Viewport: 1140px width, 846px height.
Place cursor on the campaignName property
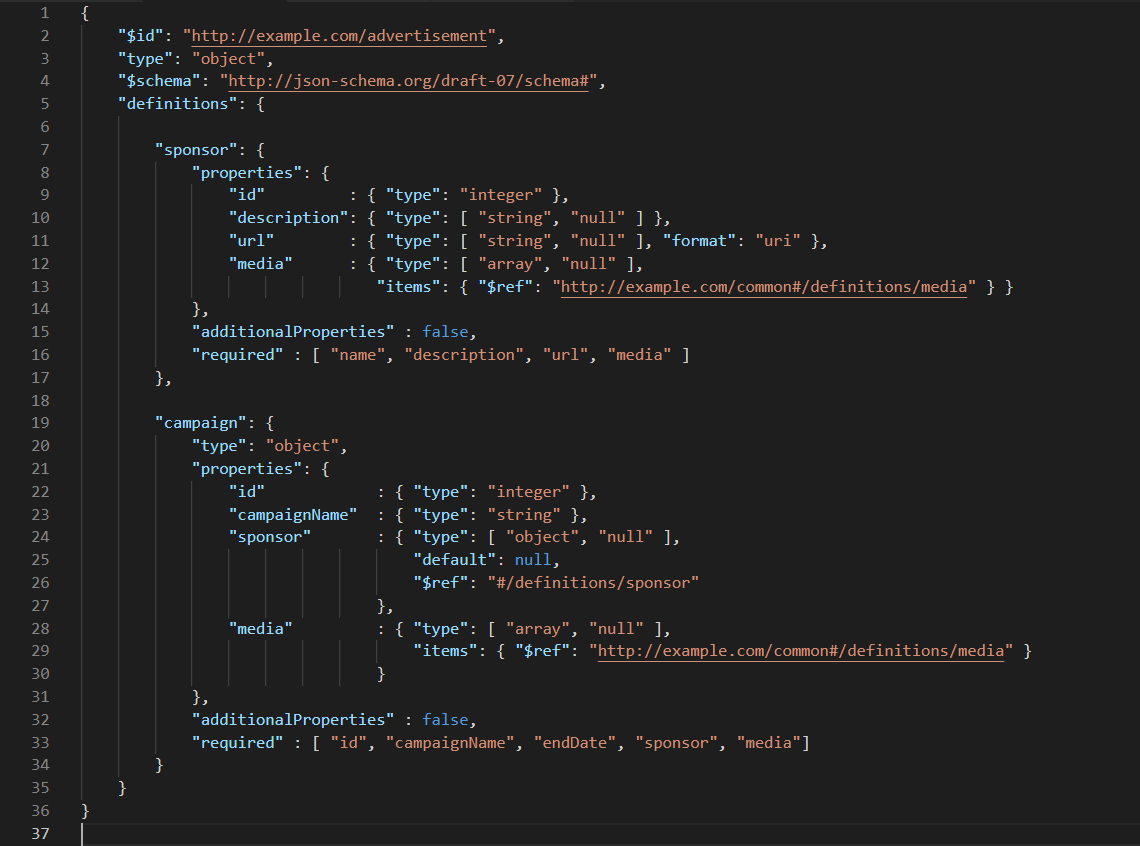[x=293, y=513]
